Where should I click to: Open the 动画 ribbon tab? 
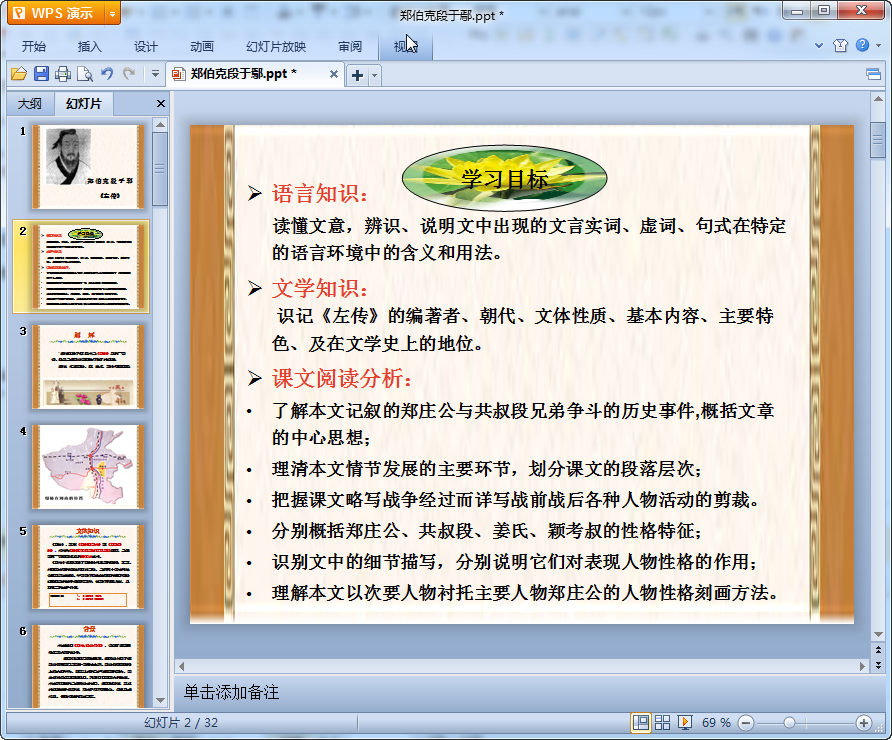coord(202,47)
